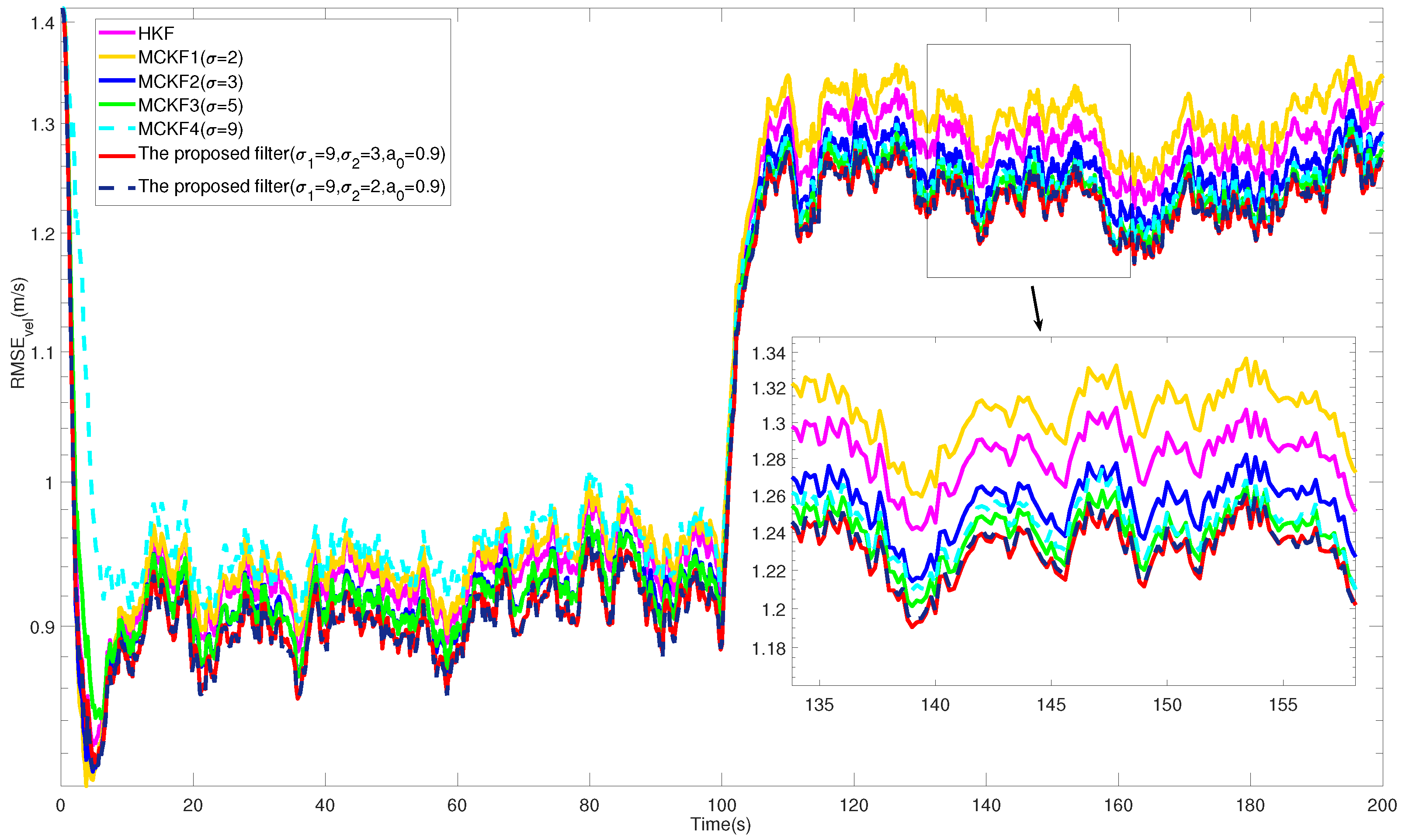The height and width of the screenshot is (840, 1409).
Task: Click x-axis tick label 60
Action: [x=457, y=805]
